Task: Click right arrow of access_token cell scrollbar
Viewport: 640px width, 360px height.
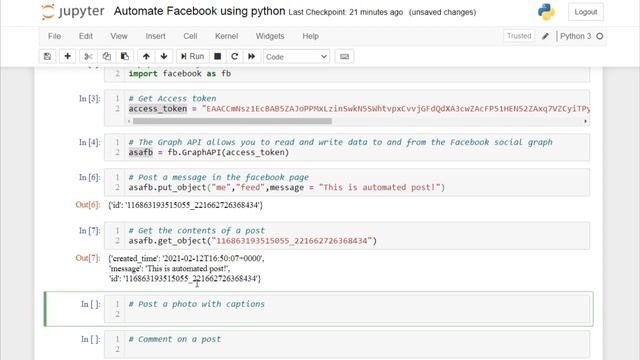Action: [585, 121]
